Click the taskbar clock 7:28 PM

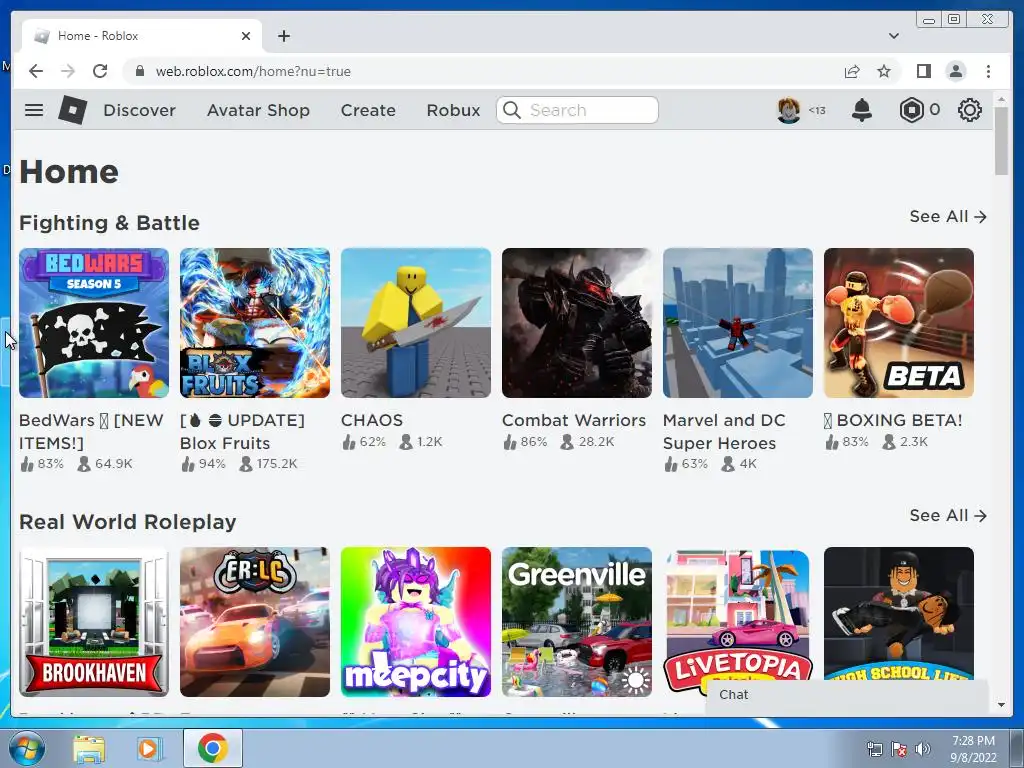pos(973,741)
